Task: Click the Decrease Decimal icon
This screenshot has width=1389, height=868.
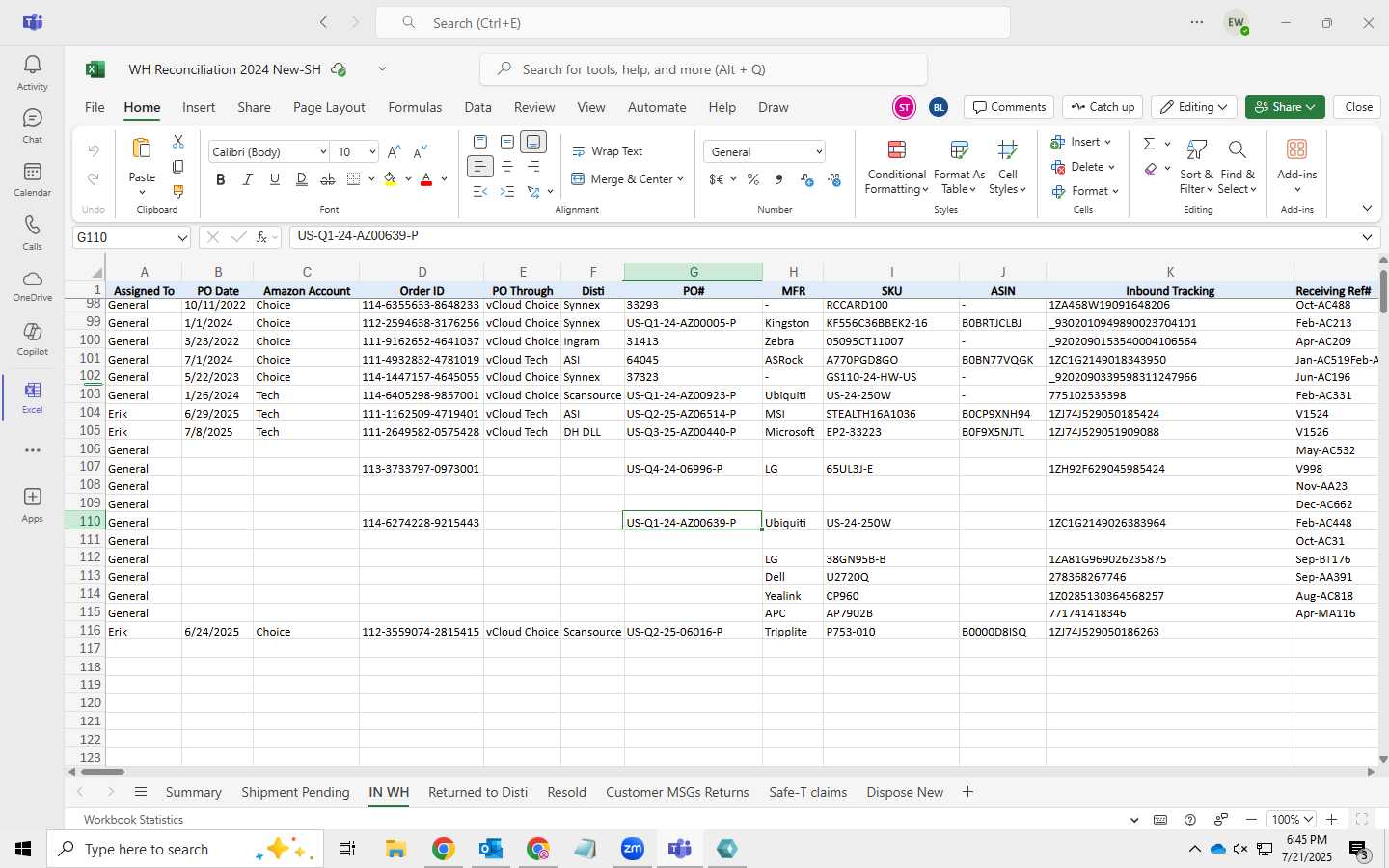Action: coord(834,179)
